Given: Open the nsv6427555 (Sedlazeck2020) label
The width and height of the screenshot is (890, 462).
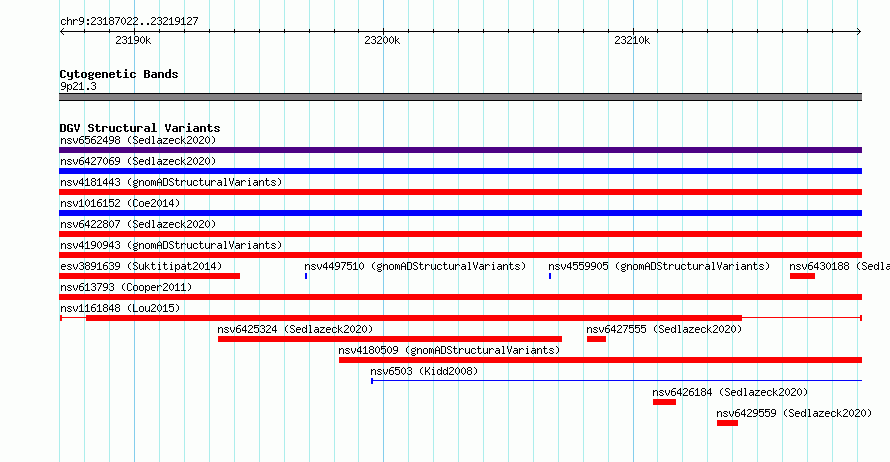Looking at the screenshot, I should (664, 329).
